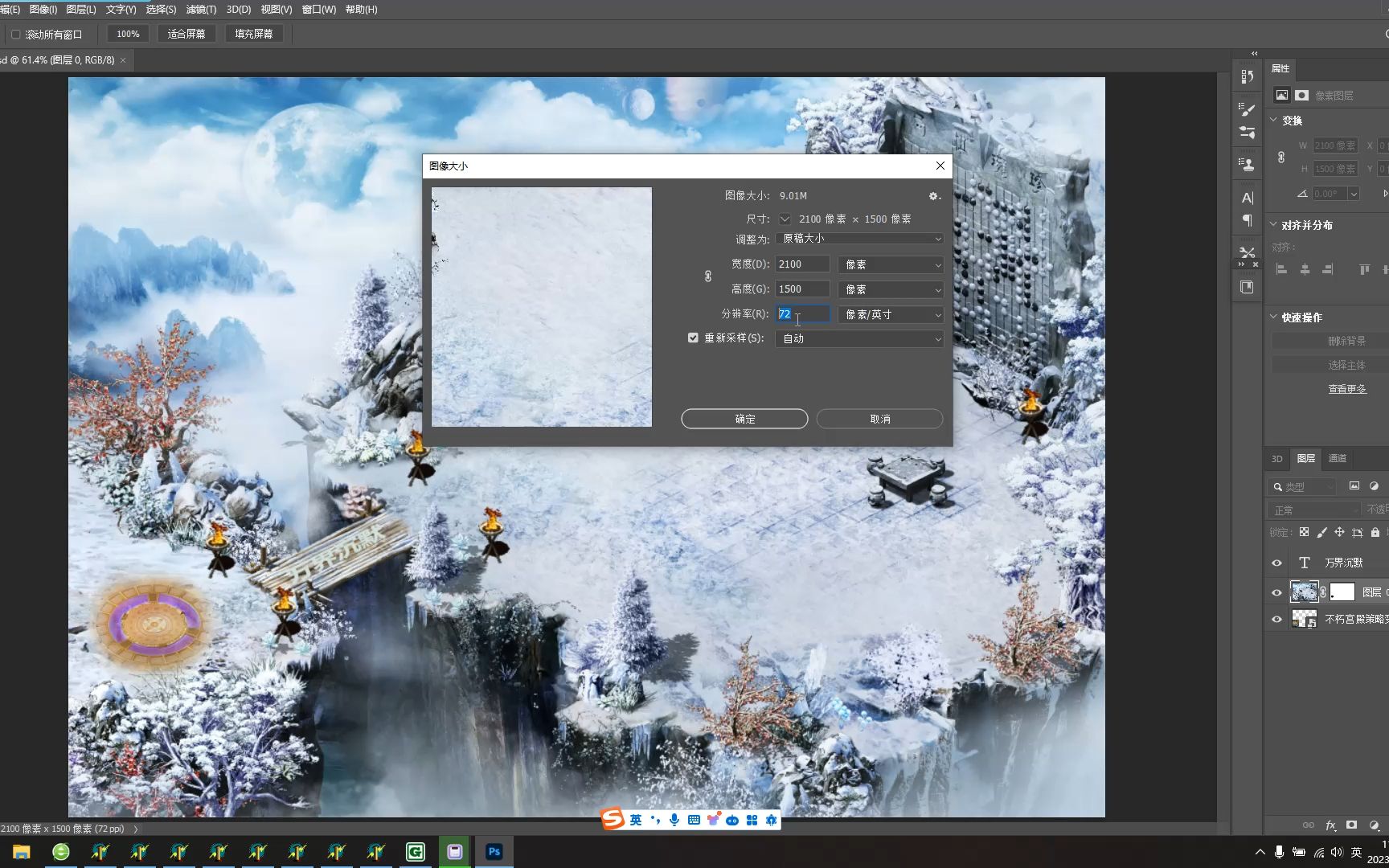Open resolution unit 像素/英寸 dropdown
Image resolution: width=1389 pixels, height=868 pixels.
click(x=891, y=314)
